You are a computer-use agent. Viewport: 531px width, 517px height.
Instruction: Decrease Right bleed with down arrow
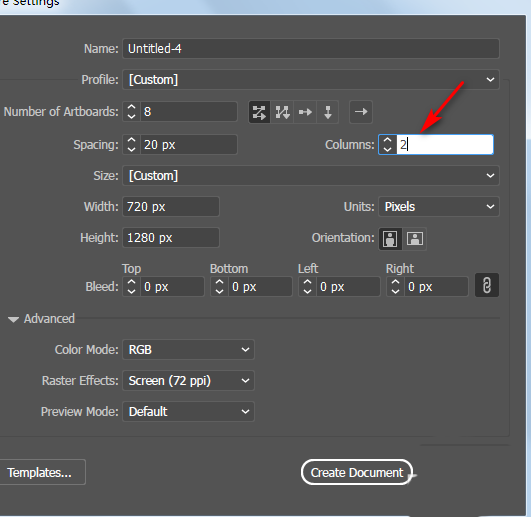(395, 292)
